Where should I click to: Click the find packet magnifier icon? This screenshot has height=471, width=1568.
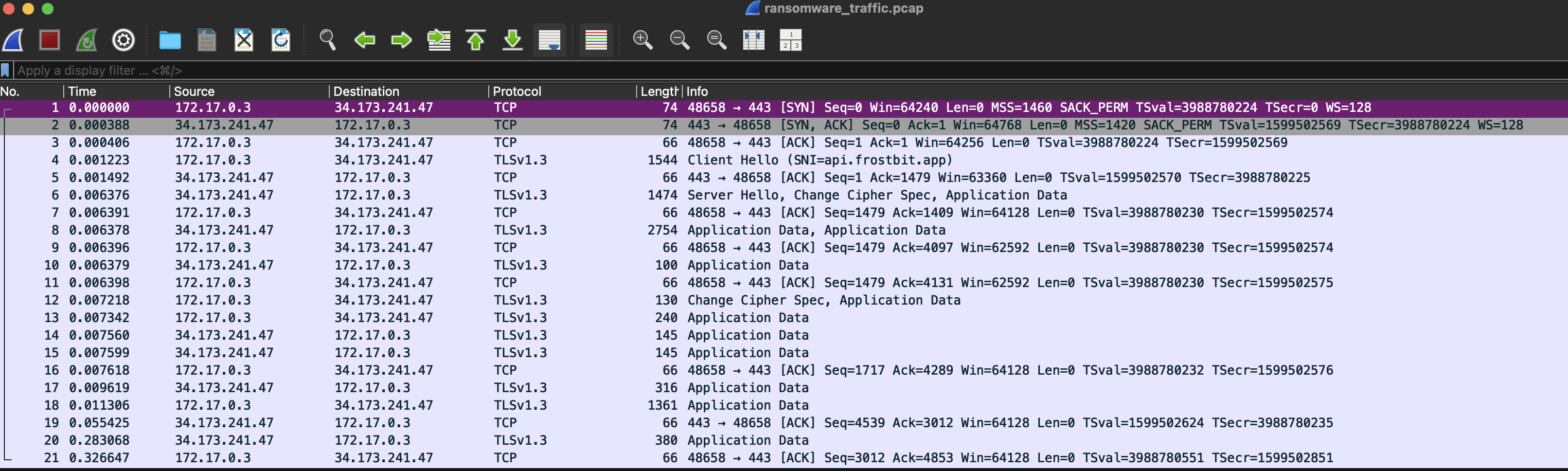327,40
